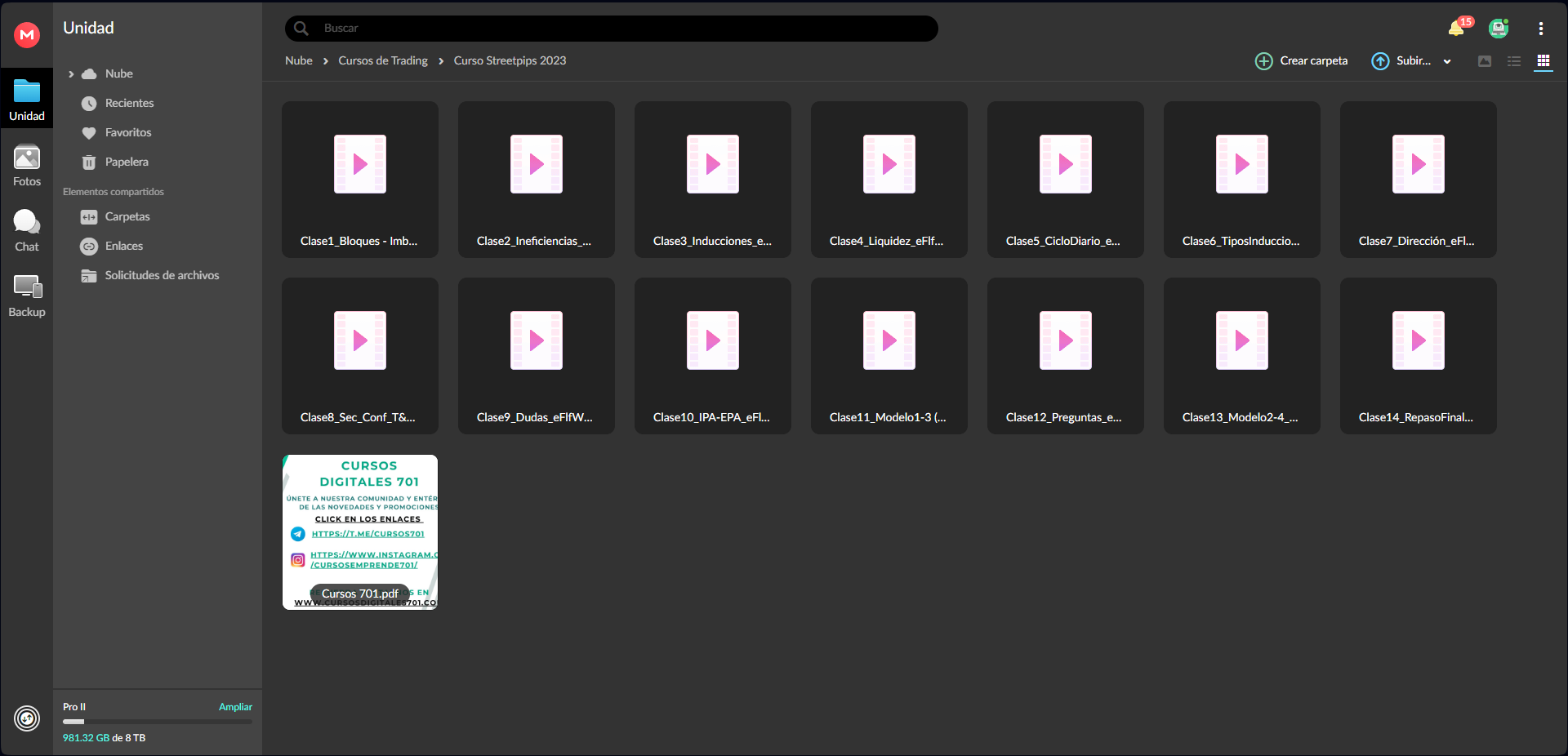Screen dimensions: 1568x756
Task: Open Backup in the left rail
Action: click(27, 296)
